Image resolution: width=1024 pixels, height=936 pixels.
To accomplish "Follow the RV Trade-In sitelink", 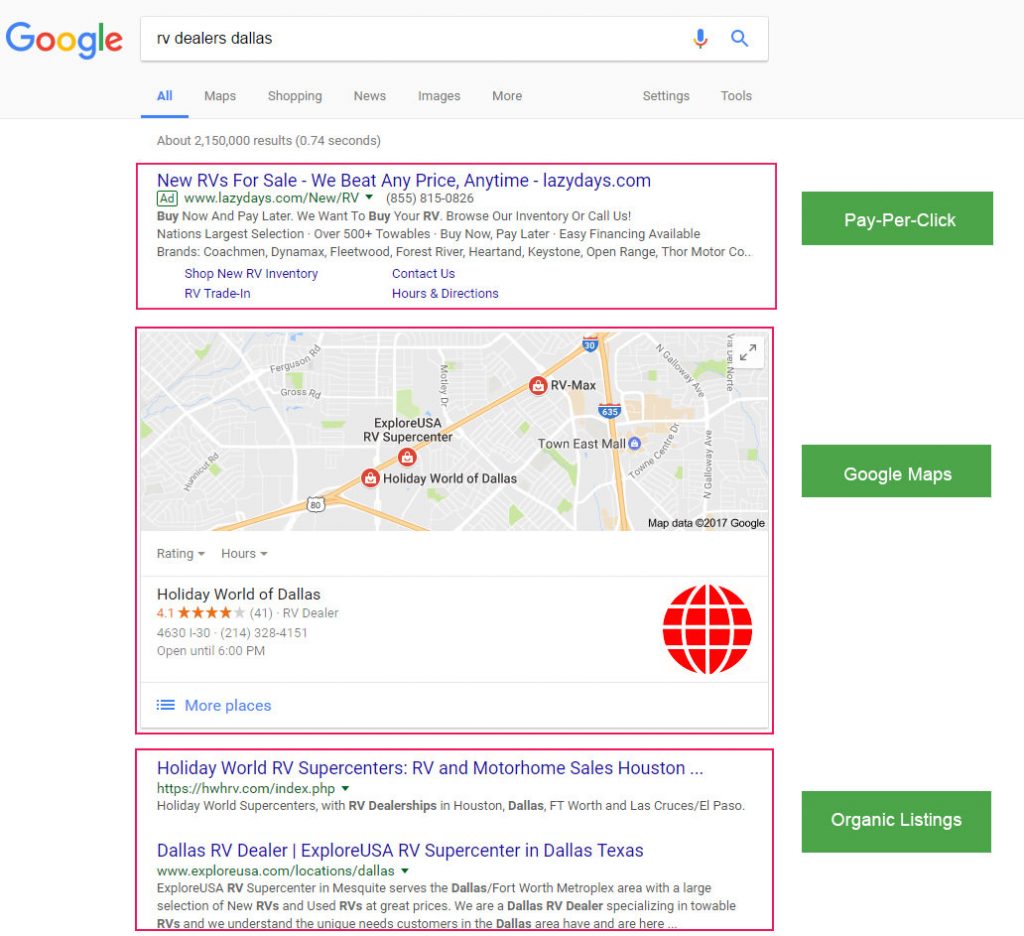I will tap(217, 293).
